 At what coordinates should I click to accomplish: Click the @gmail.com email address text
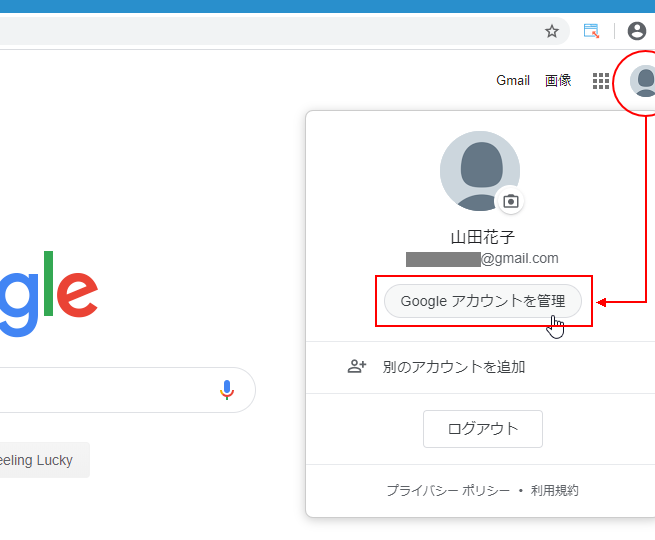pyautogui.click(x=482, y=259)
